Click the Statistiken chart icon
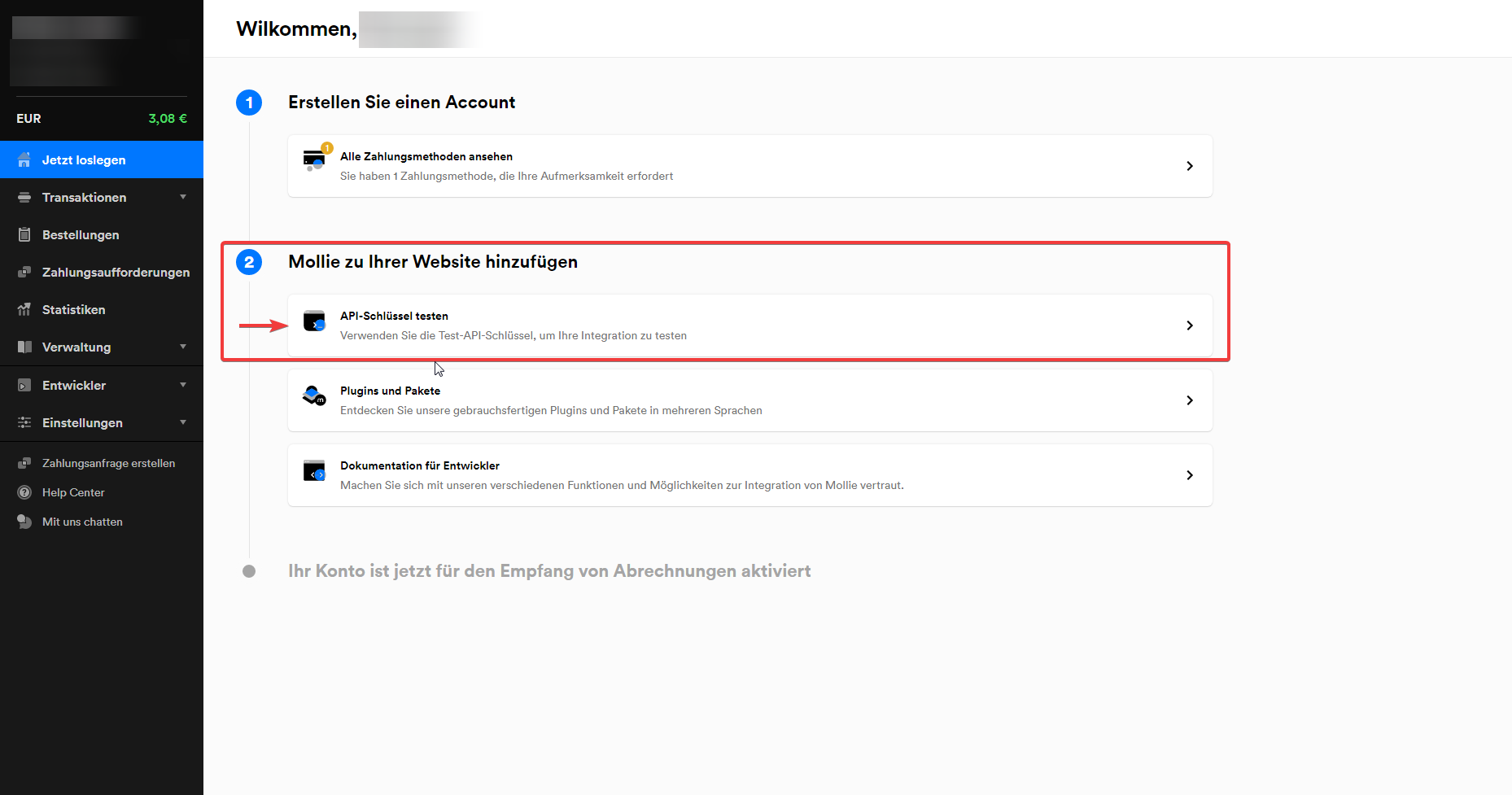Image resolution: width=1512 pixels, height=795 pixels. [24, 309]
